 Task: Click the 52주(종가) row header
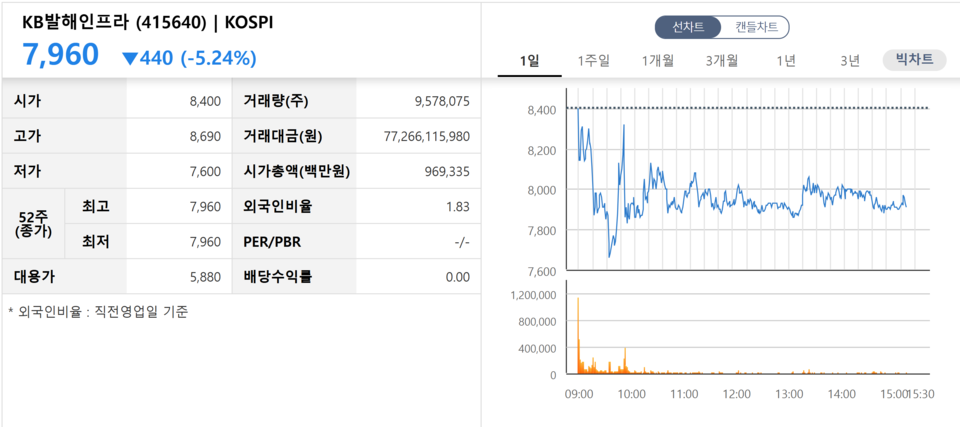point(33,224)
